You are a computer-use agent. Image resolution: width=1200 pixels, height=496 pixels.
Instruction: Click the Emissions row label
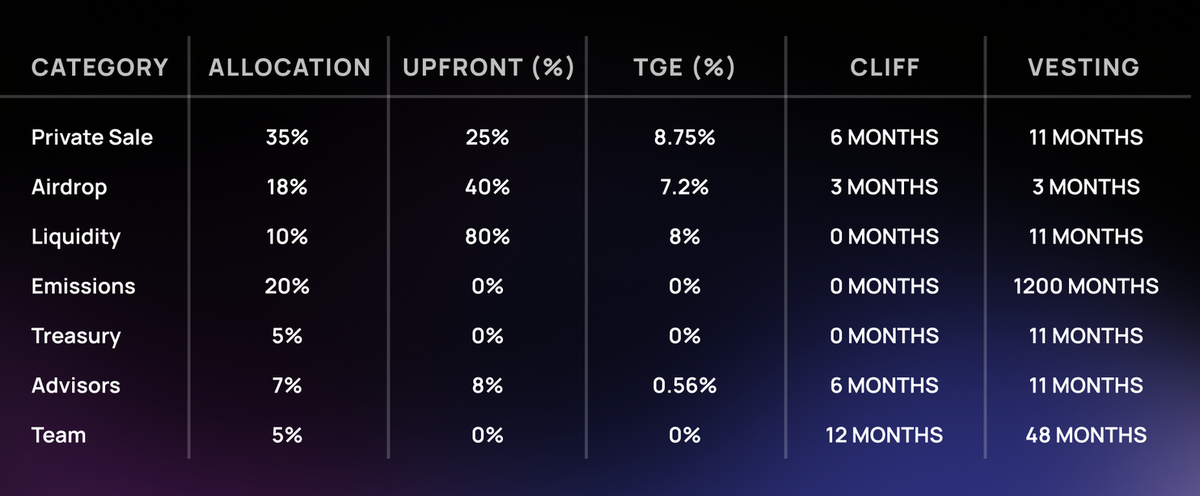tap(83, 287)
